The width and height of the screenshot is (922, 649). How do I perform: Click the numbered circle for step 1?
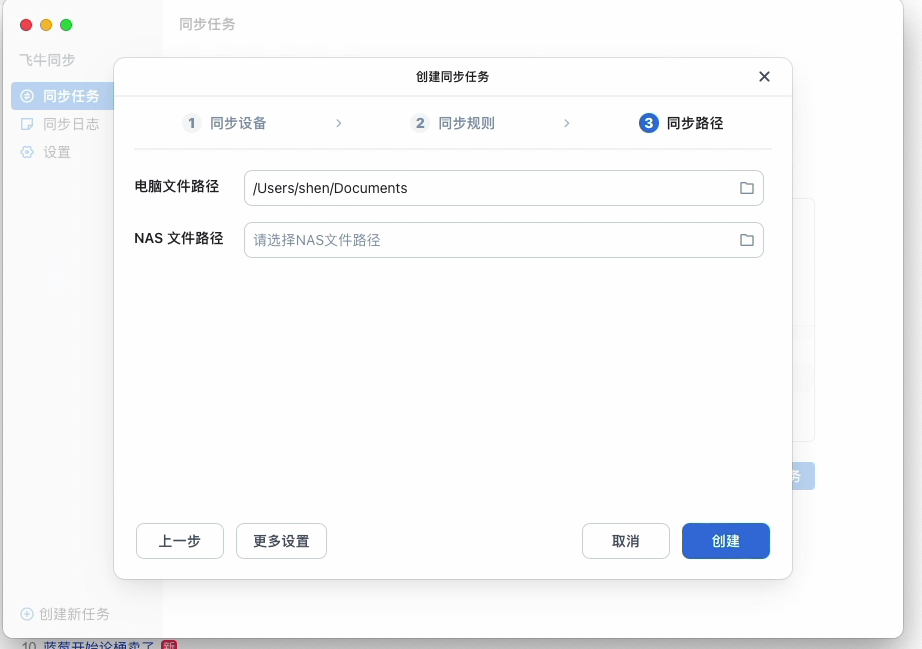click(x=190, y=123)
